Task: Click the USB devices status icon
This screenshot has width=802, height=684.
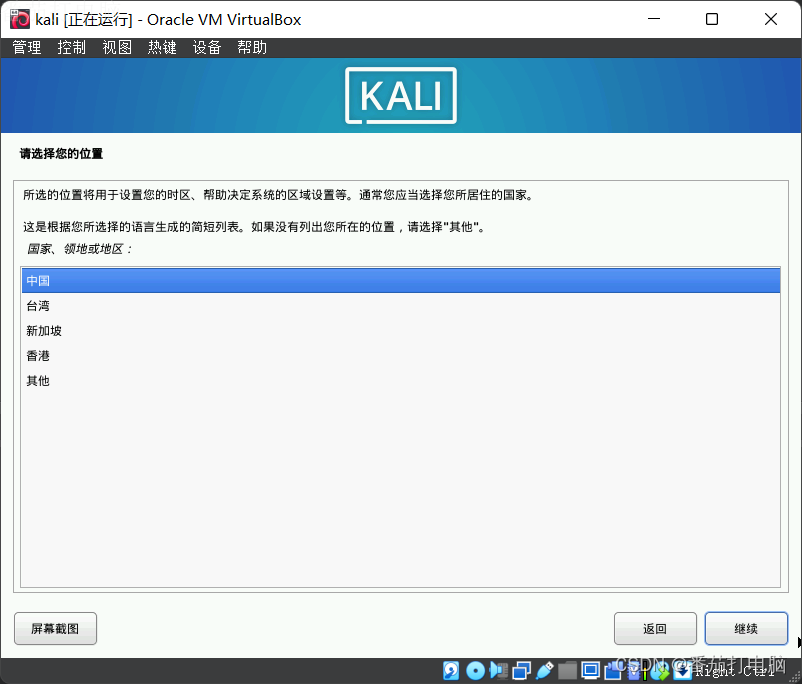Action: coord(545,671)
